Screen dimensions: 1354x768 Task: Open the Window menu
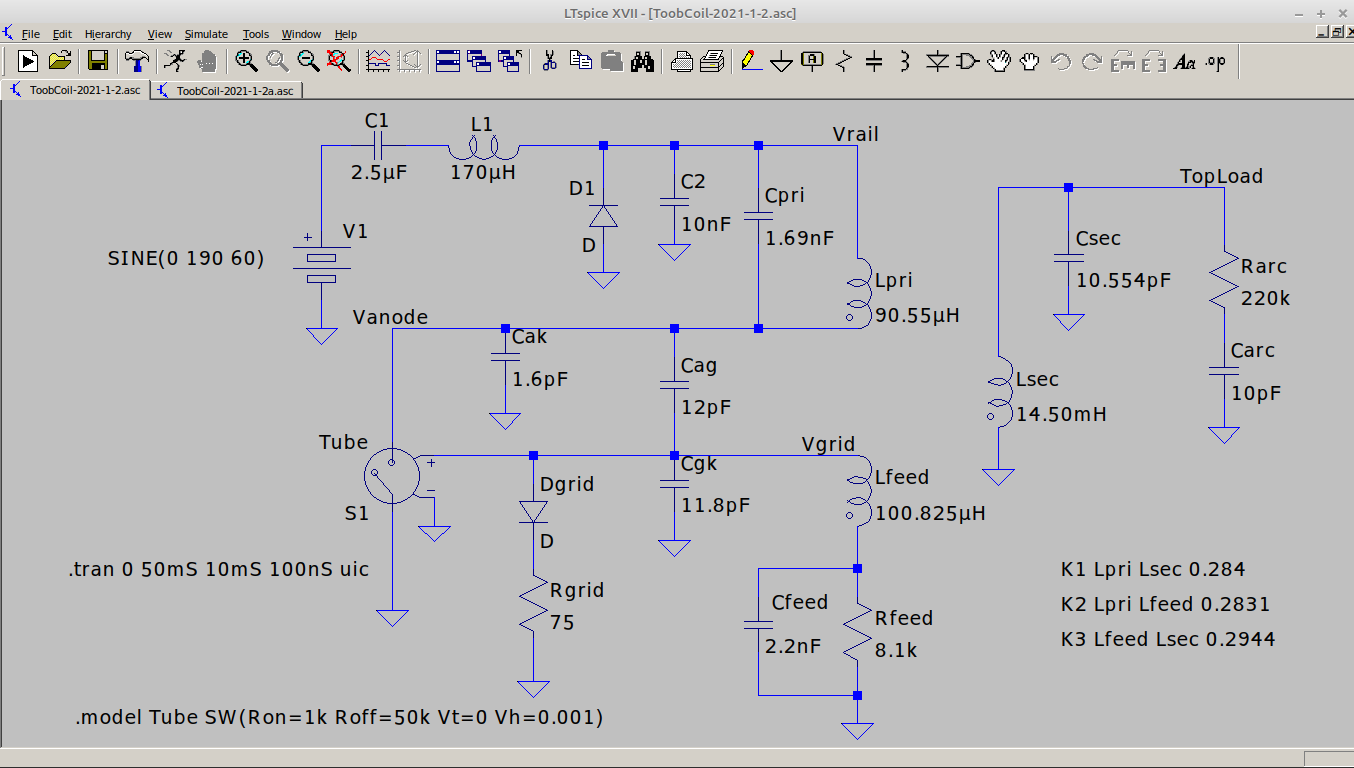(x=301, y=34)
